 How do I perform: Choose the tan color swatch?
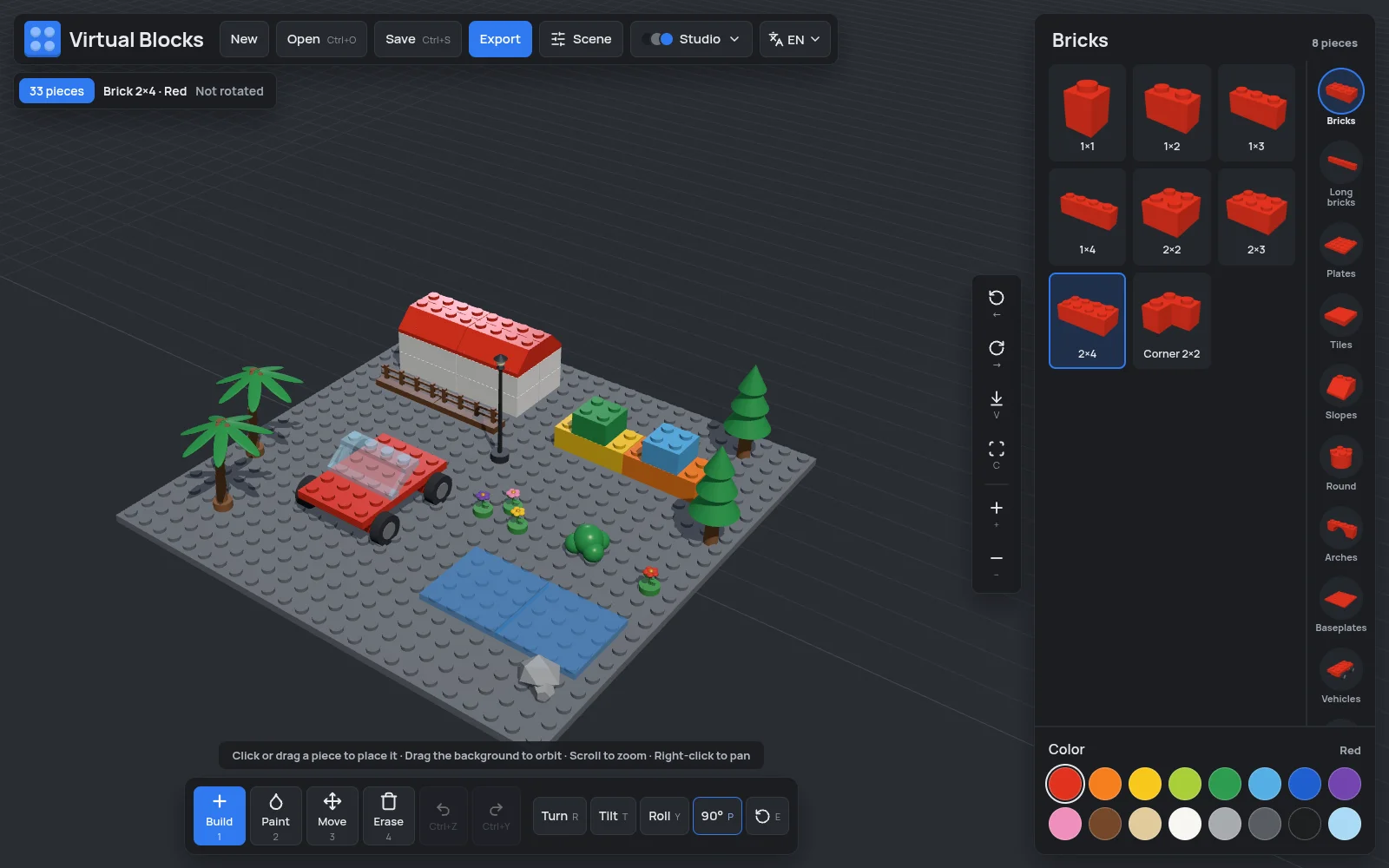pyautogui.click(x=1145, y=824)
